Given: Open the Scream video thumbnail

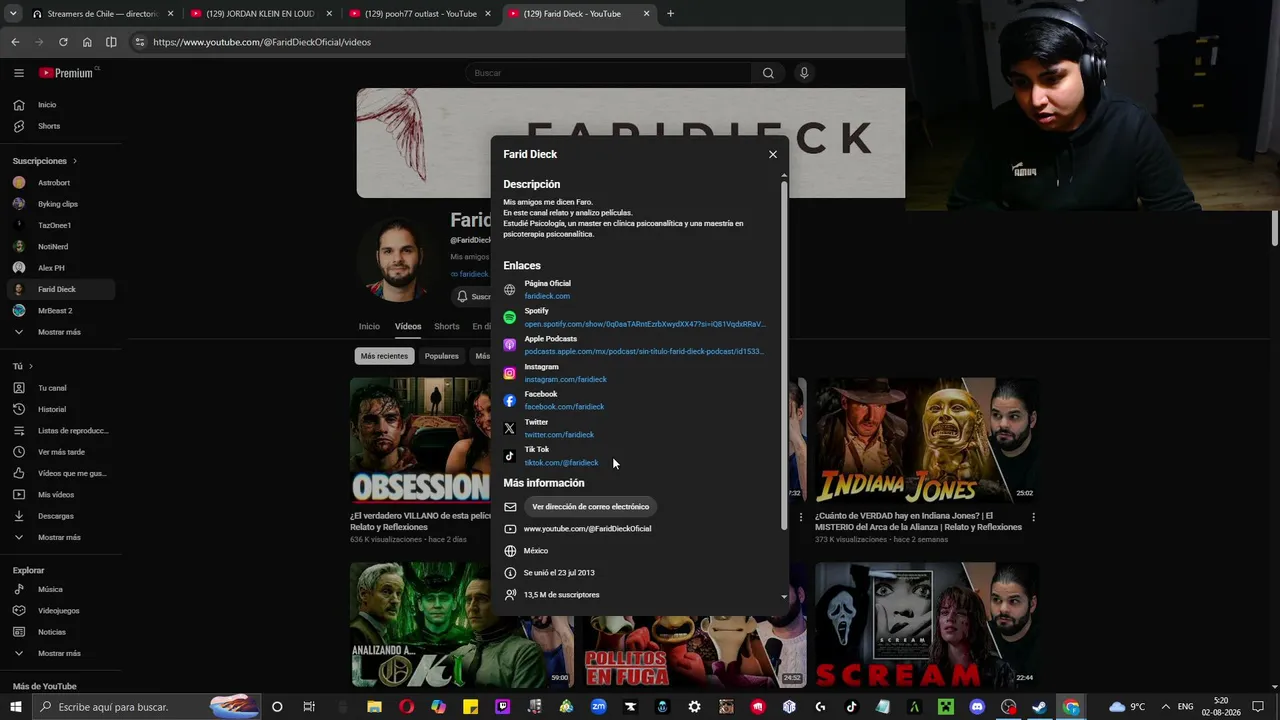Looking at the screenshot, I should pos(926,625).
